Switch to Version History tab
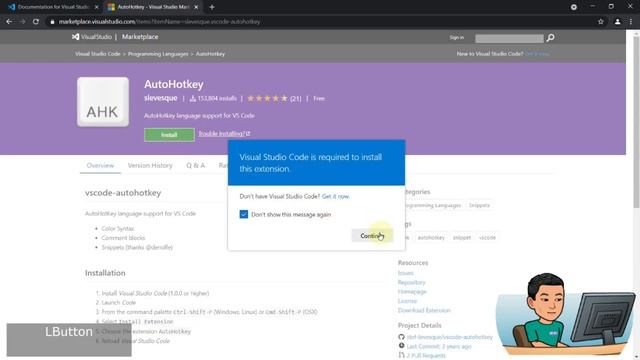 [x=150, y=165]
